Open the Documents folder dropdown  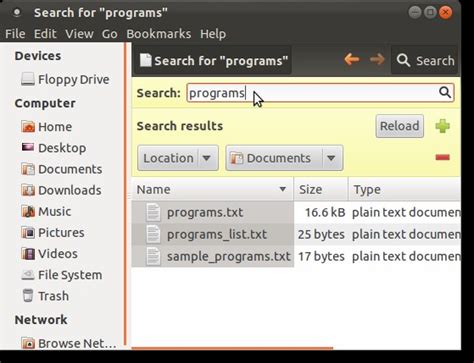(284, 158)
